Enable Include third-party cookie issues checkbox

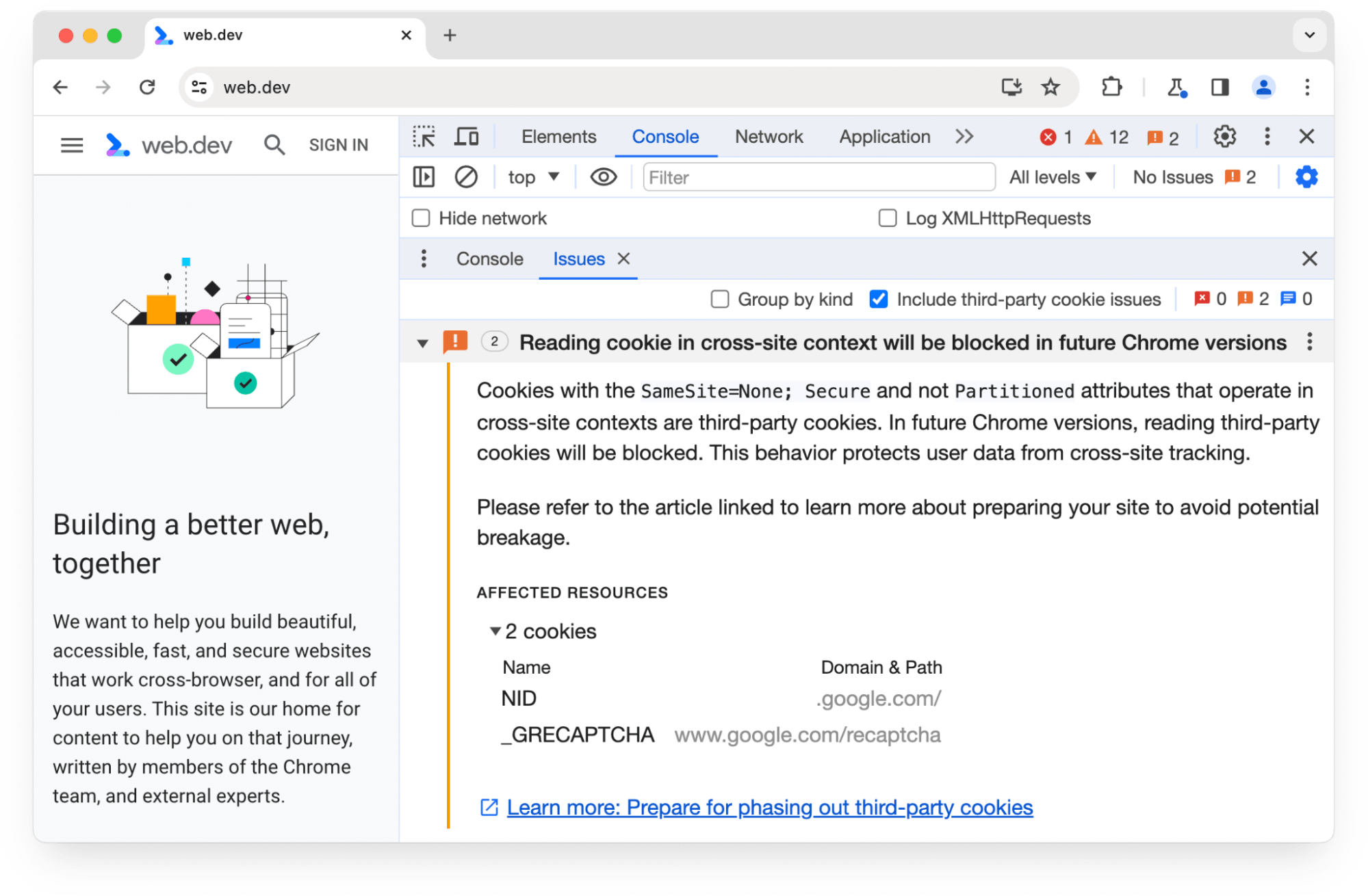point(877,299)
